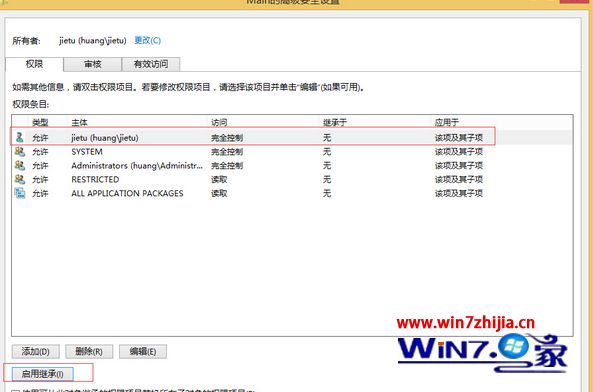Open the 审核 tab

pos(93,64)
